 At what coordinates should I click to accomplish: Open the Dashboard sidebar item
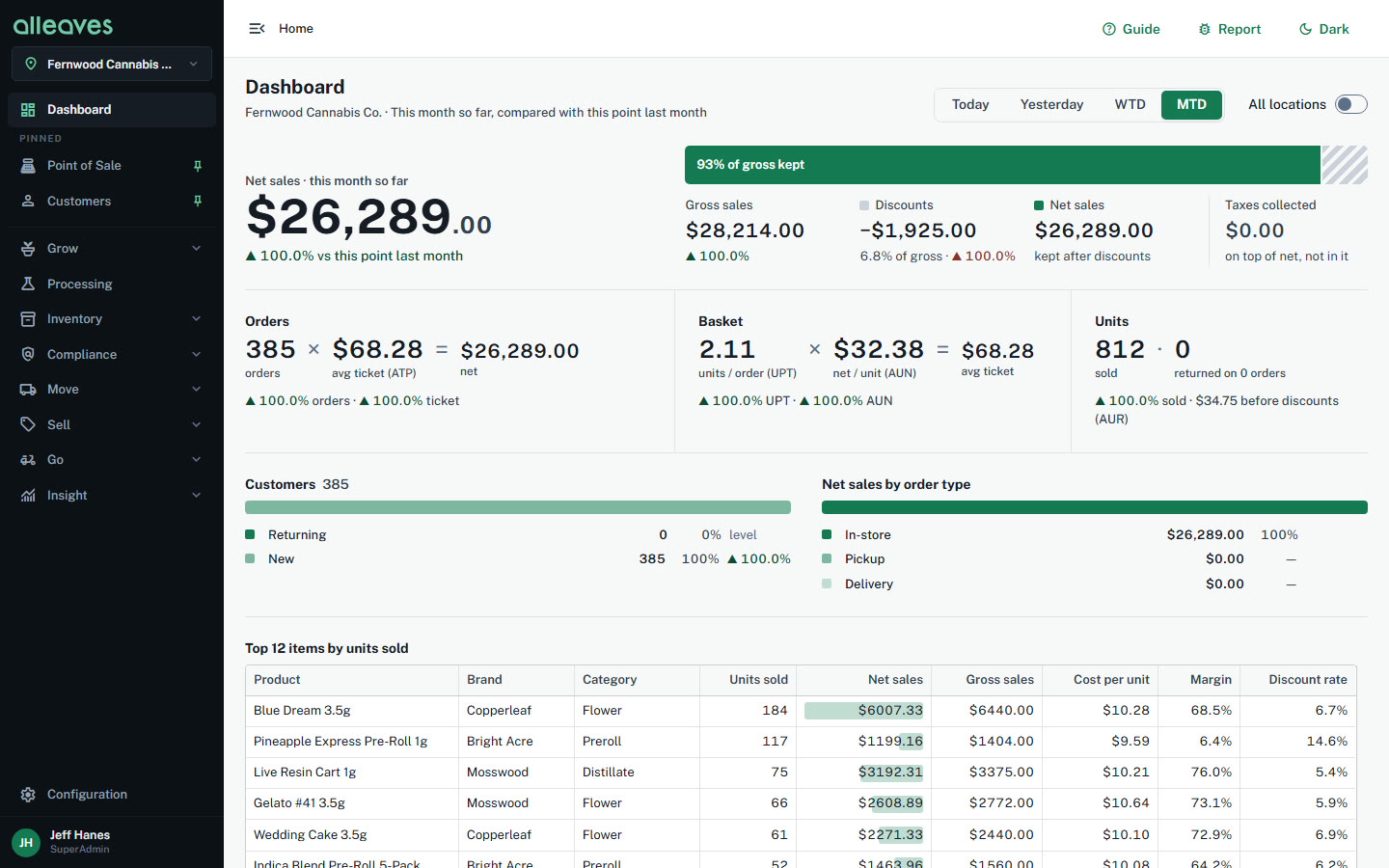point(112,110)
